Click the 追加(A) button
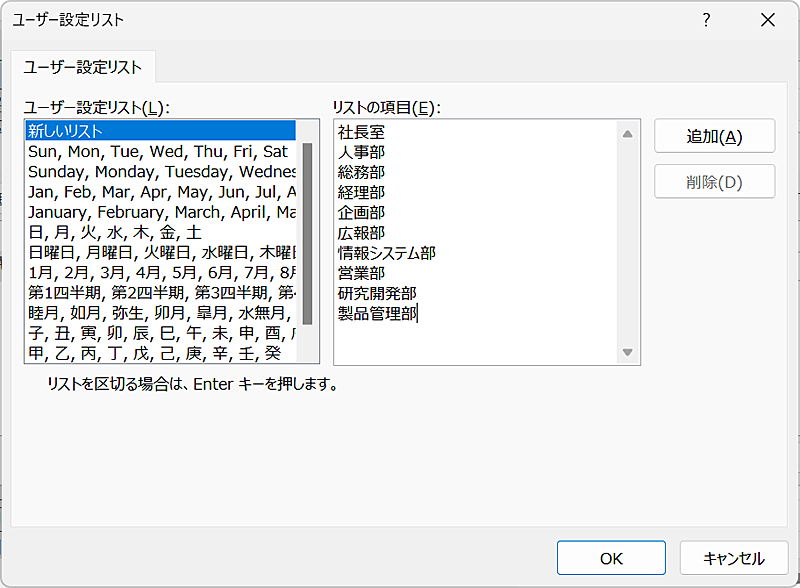 pos(714,137)
